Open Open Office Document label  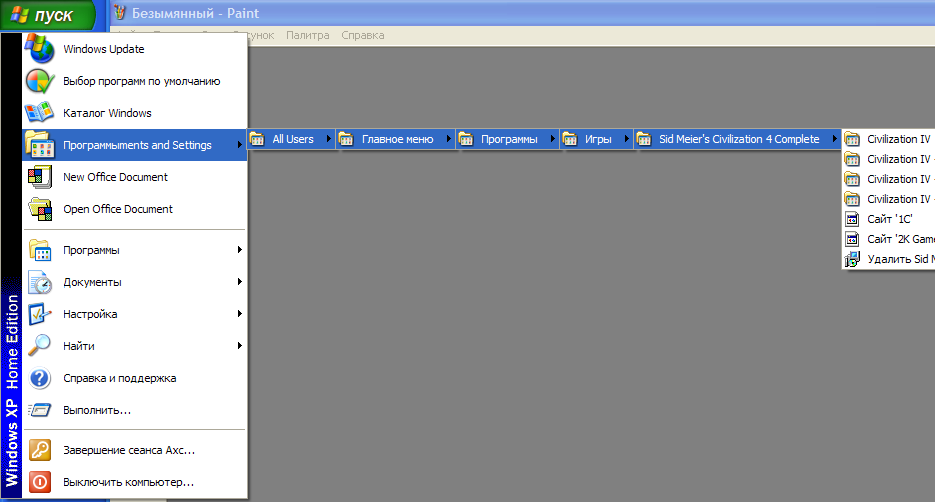coord(118,209)
